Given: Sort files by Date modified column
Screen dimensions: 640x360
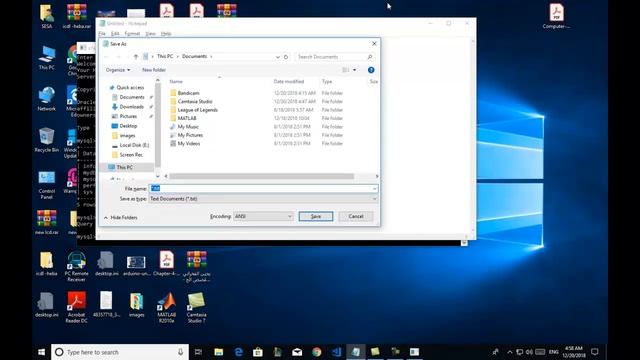Looking at the screenshot, I should pyautogui.click(x=289, y=82).
